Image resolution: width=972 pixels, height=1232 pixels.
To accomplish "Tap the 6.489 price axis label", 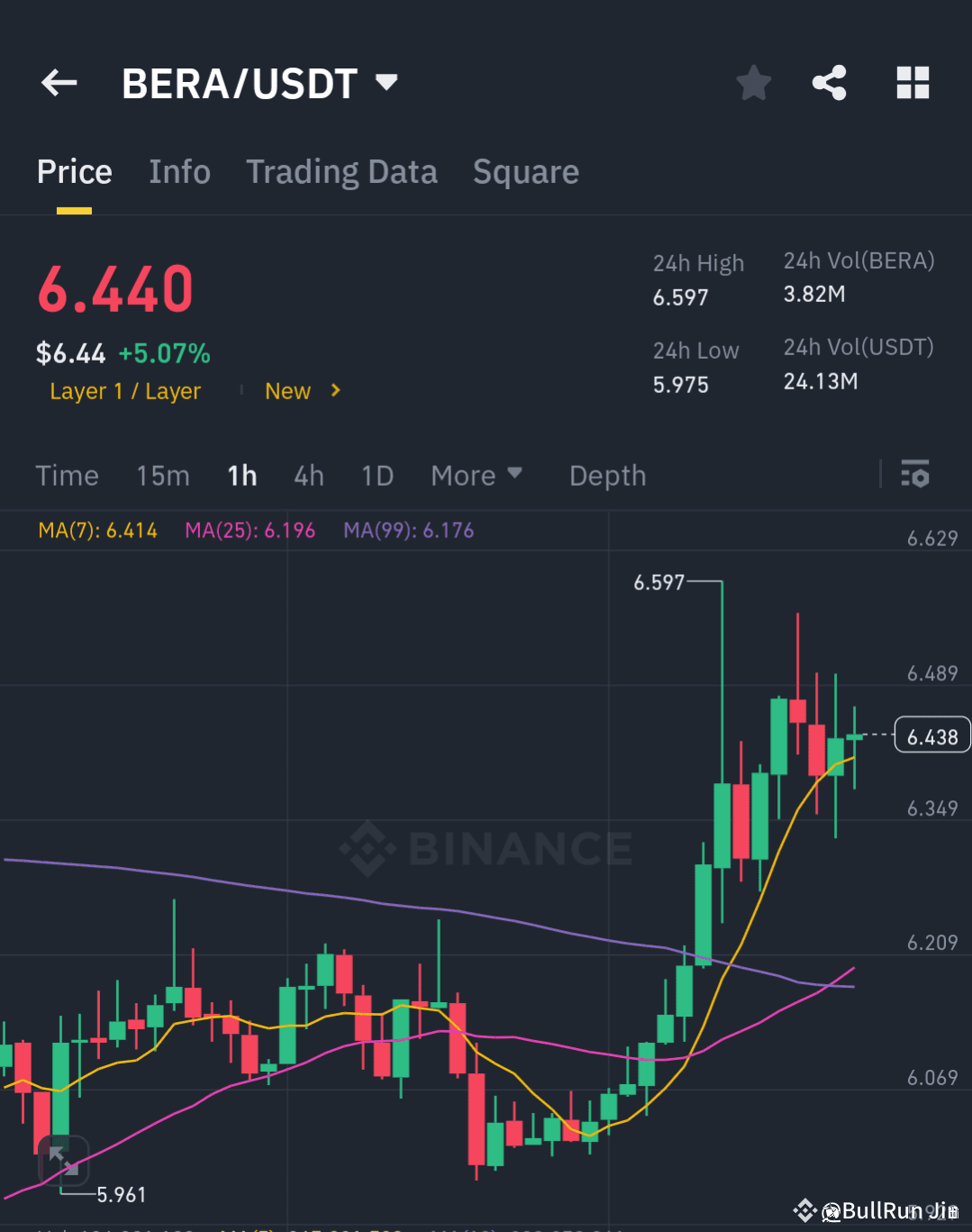I will 932,674.
